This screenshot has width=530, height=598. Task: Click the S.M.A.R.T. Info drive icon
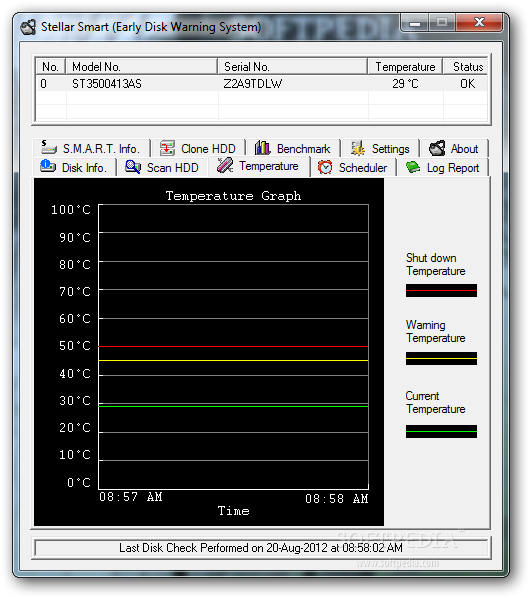(x=48, y=148)
